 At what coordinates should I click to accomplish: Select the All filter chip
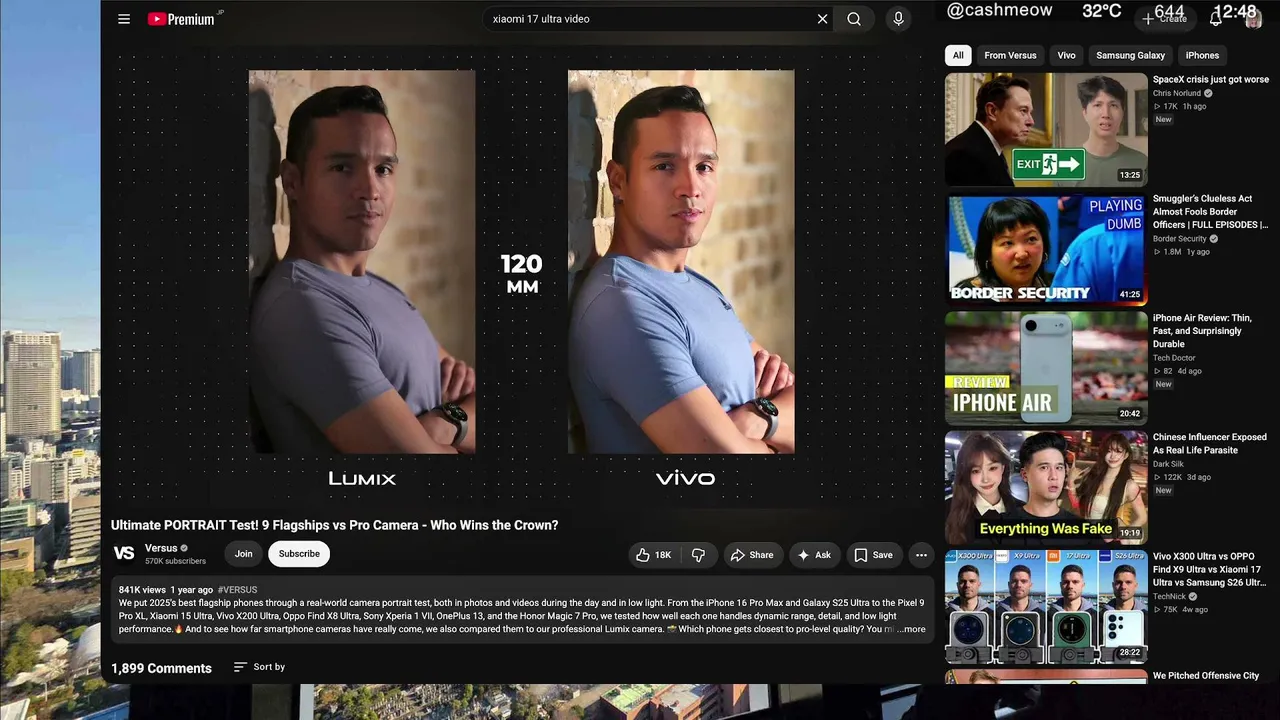(958, 55)
